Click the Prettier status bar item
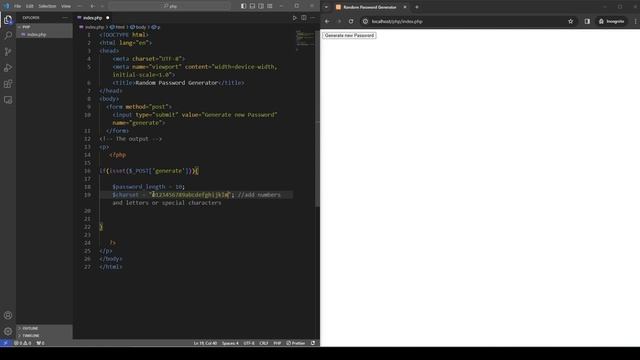This screenshot has height=360, width=640. [x=296, y=343]
